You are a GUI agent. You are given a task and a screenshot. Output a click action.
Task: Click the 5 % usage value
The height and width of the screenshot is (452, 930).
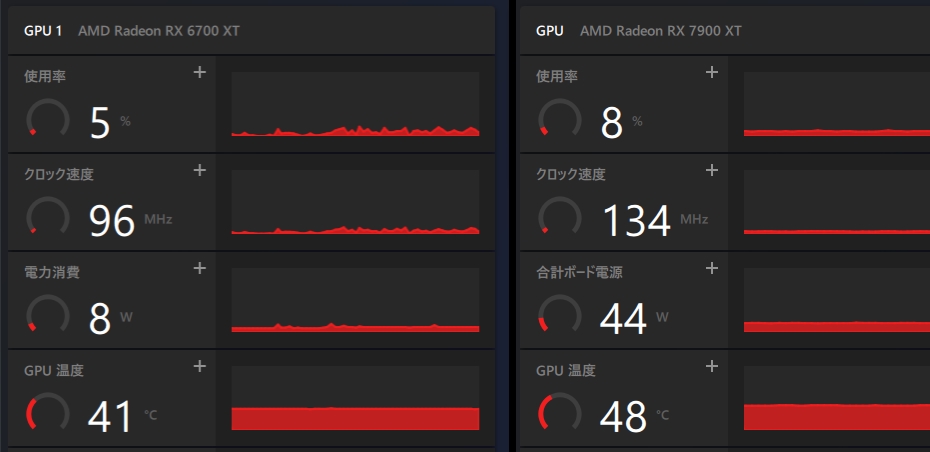[x=110, y=123]
